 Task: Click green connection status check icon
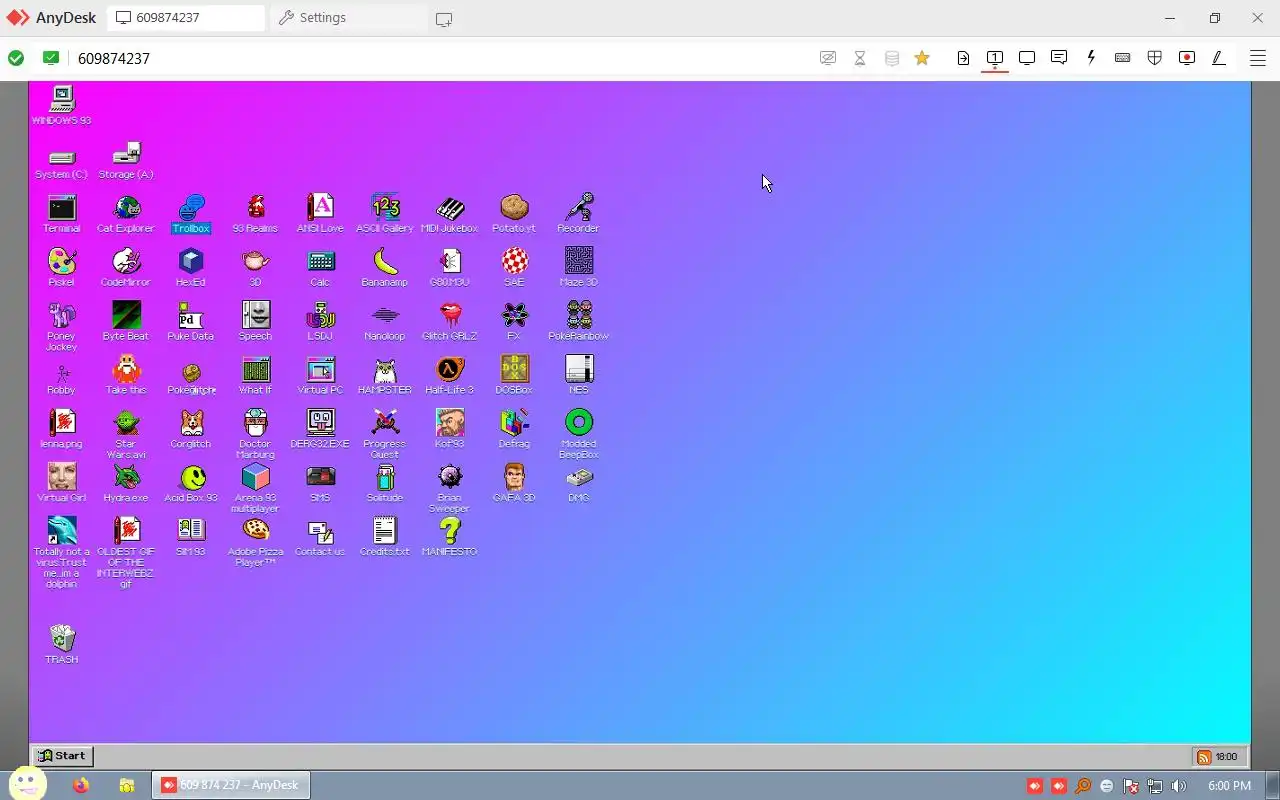[x=16, y=58]
